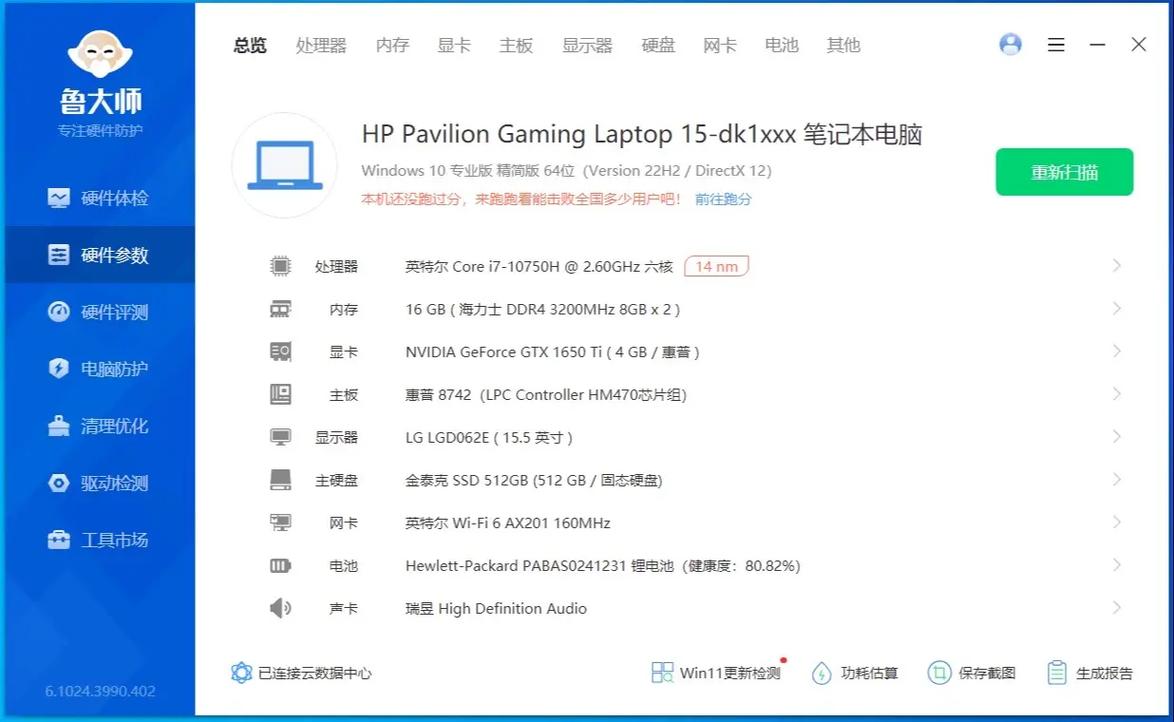Switch to the 总览 tab
Viewport: 1174px width, 722px height.
tap(250, 45)
